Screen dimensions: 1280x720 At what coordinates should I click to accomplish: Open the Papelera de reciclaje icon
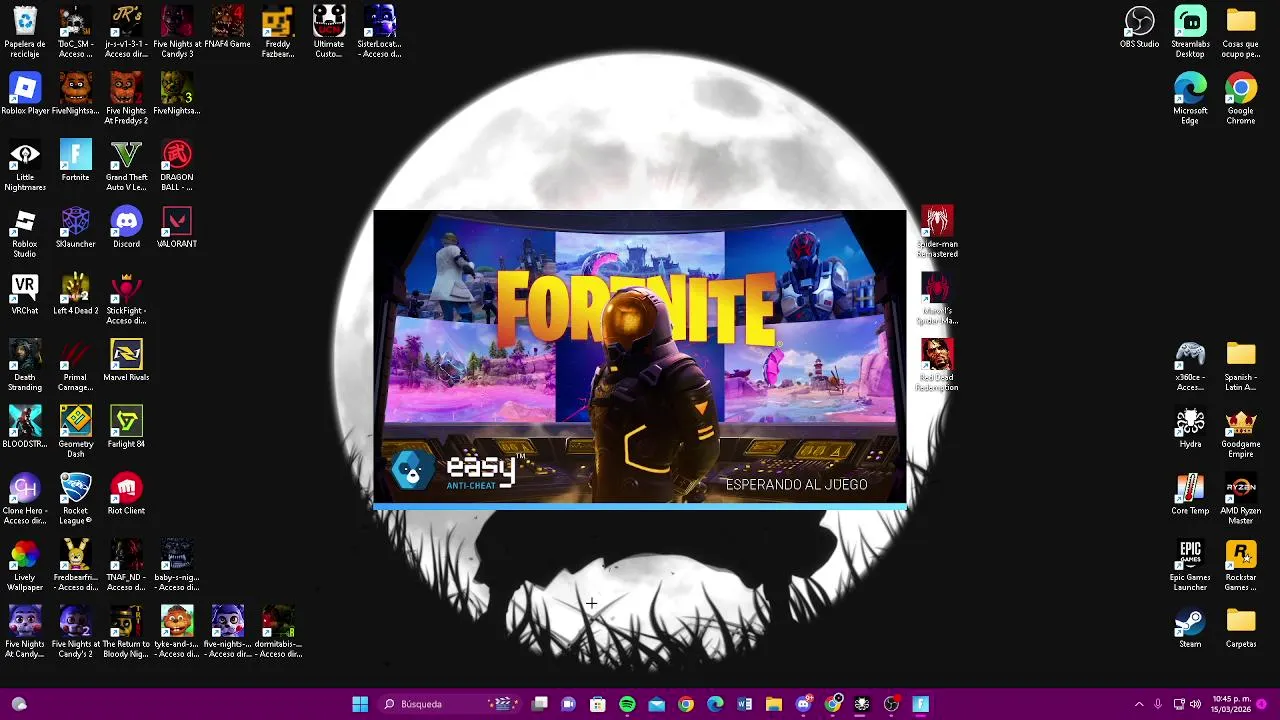25,31
